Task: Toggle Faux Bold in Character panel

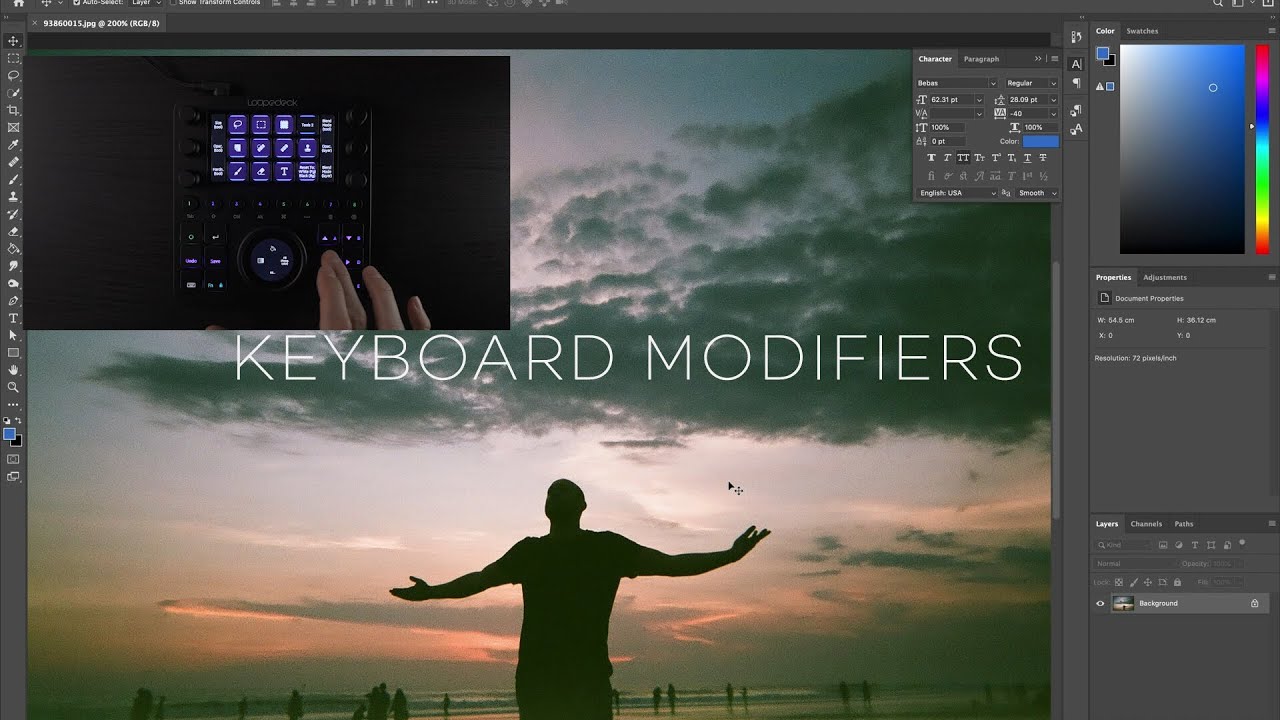Action: coord(932,158)
